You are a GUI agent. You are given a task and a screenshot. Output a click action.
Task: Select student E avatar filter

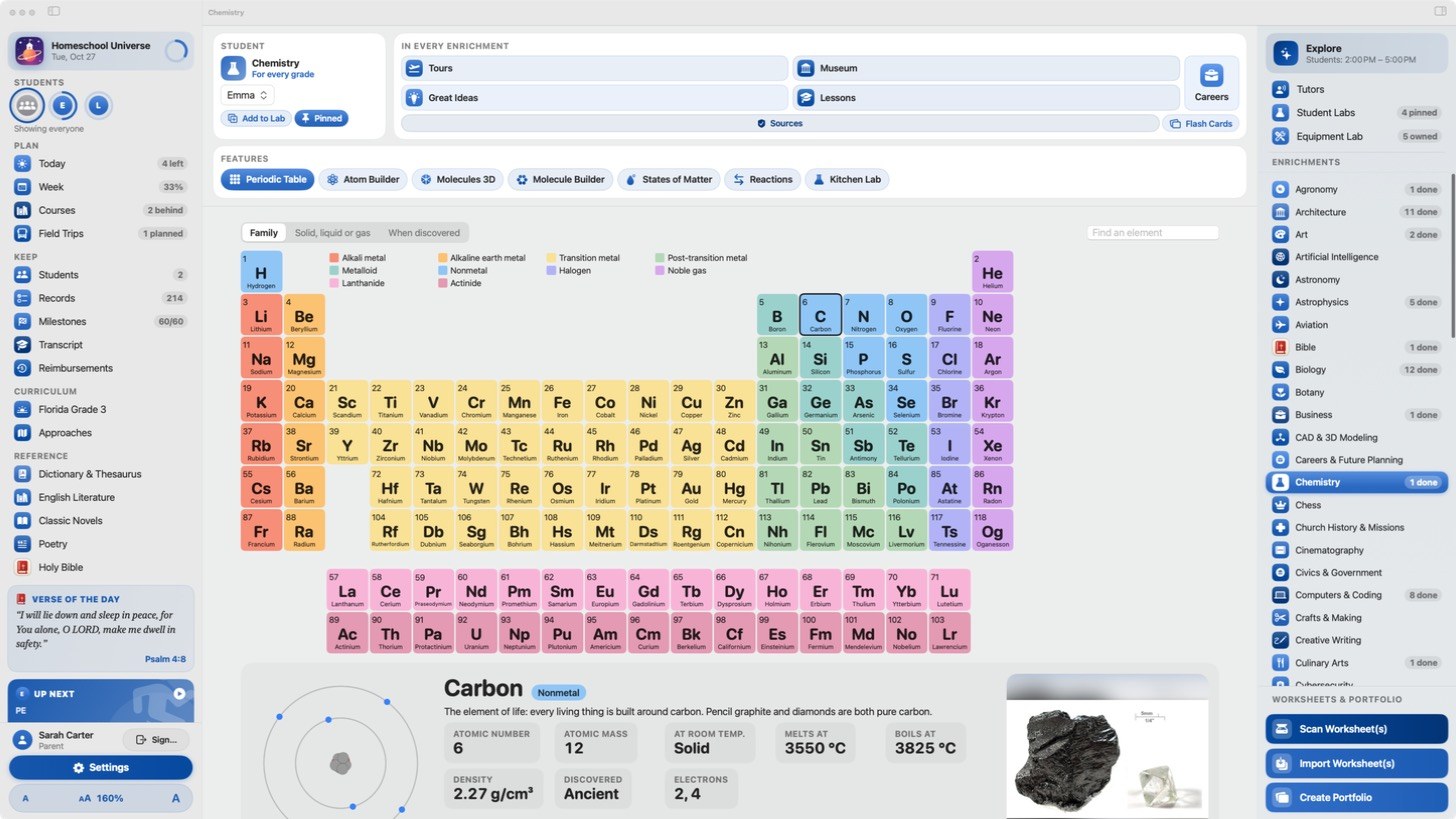pyautogui.click(x=64, y=105)
